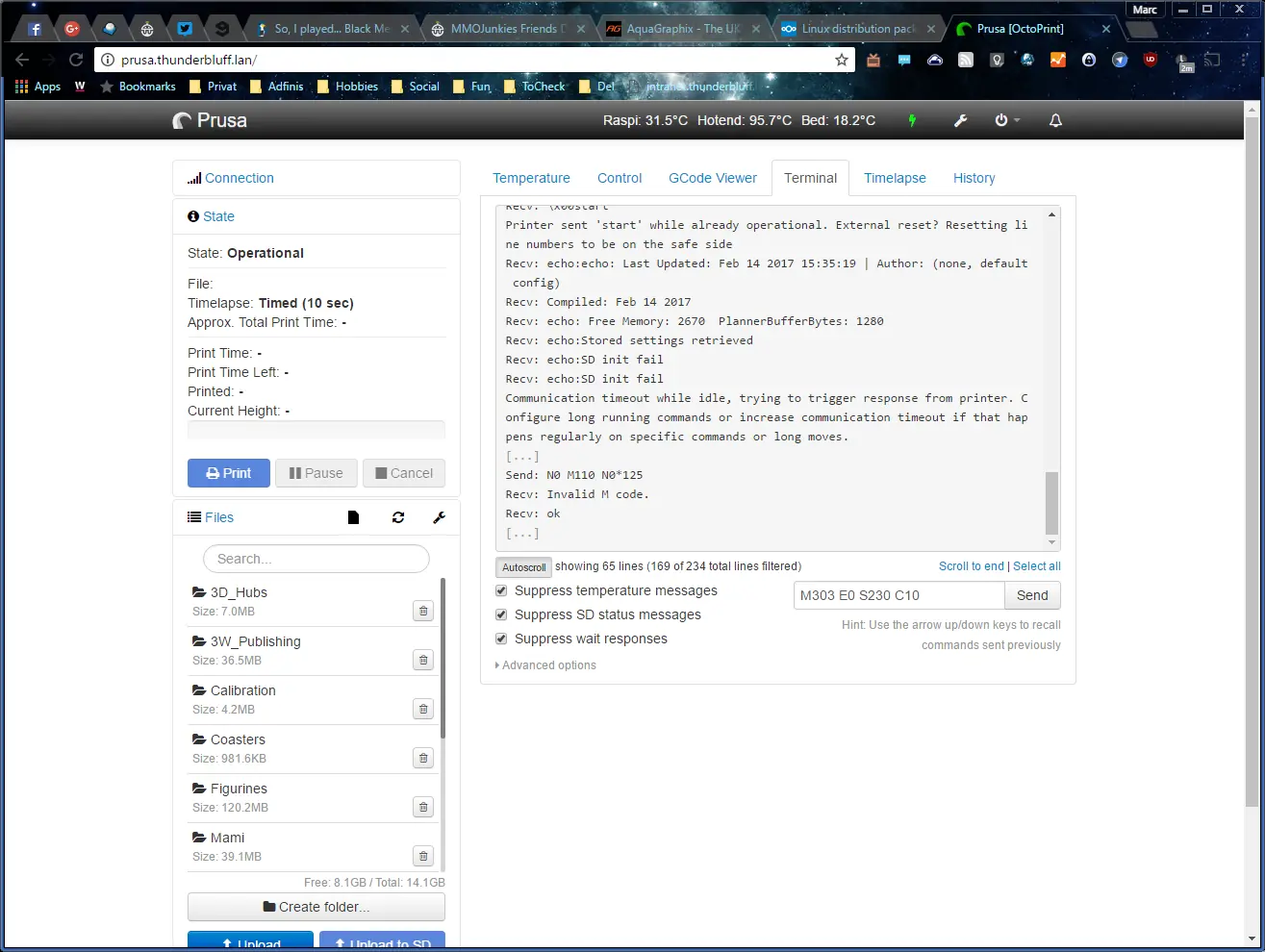Image resolution: width=1265 pixels, height=952 pixels.
Task: Open the GCode Viewer tab
Action: (x=713, y=178)
